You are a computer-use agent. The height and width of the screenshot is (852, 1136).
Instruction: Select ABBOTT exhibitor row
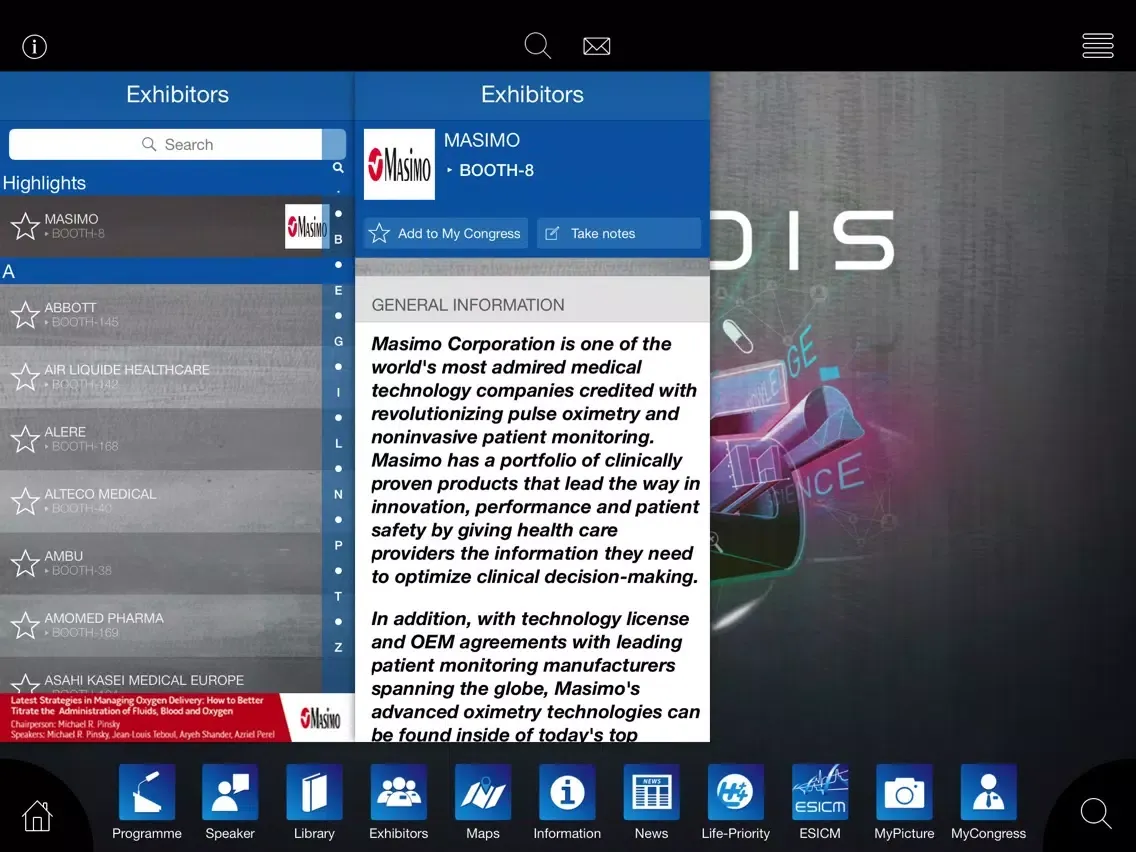[x=161, y=314]
